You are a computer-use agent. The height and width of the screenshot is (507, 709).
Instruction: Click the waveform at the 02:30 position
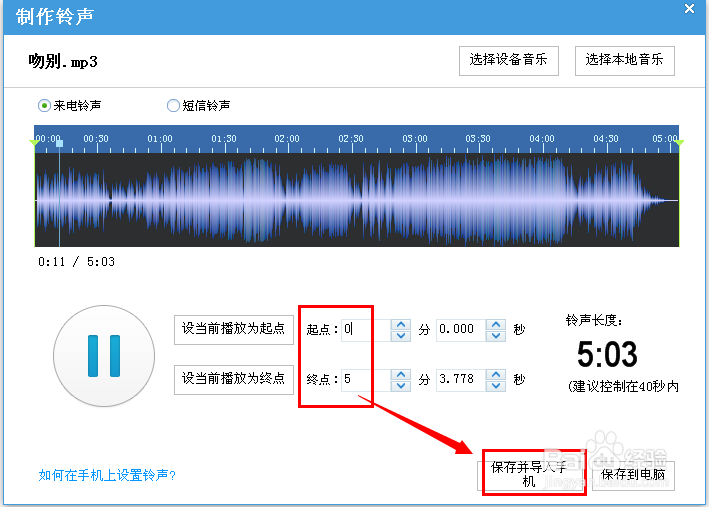click(x=351, y=200)
